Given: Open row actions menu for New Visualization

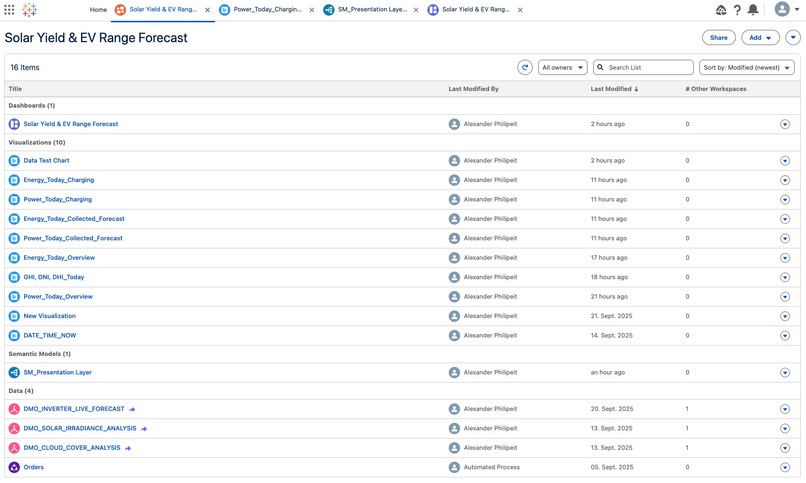Looking at the screenshot, I should tap(785, 316).
